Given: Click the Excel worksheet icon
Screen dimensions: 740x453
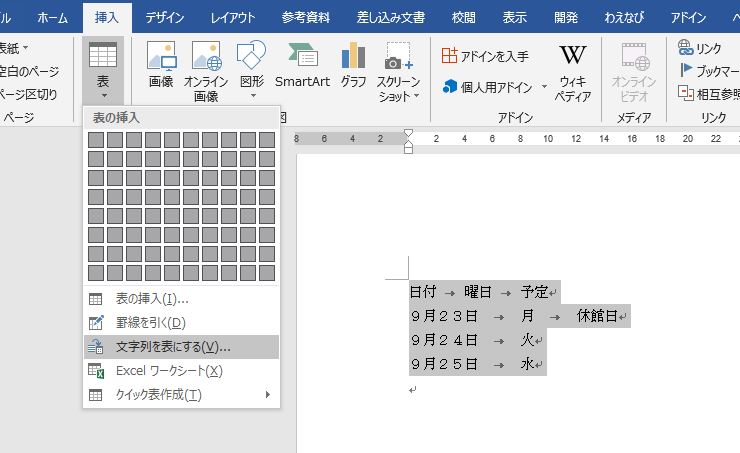Looking at the screenshot, I should (x=96, y=371).
